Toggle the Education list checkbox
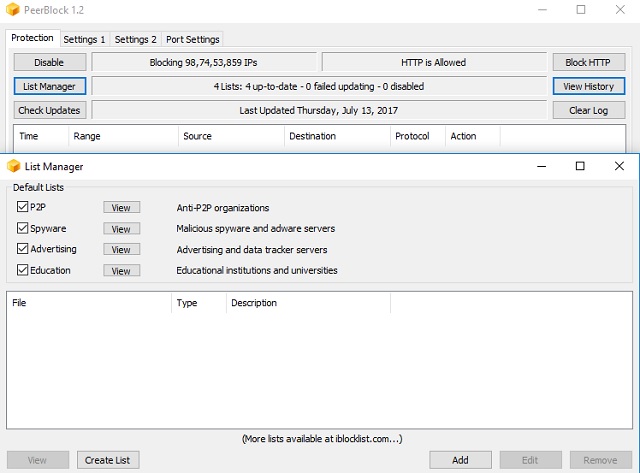Screen dimensions: 640x473 [x=23, y=270]
